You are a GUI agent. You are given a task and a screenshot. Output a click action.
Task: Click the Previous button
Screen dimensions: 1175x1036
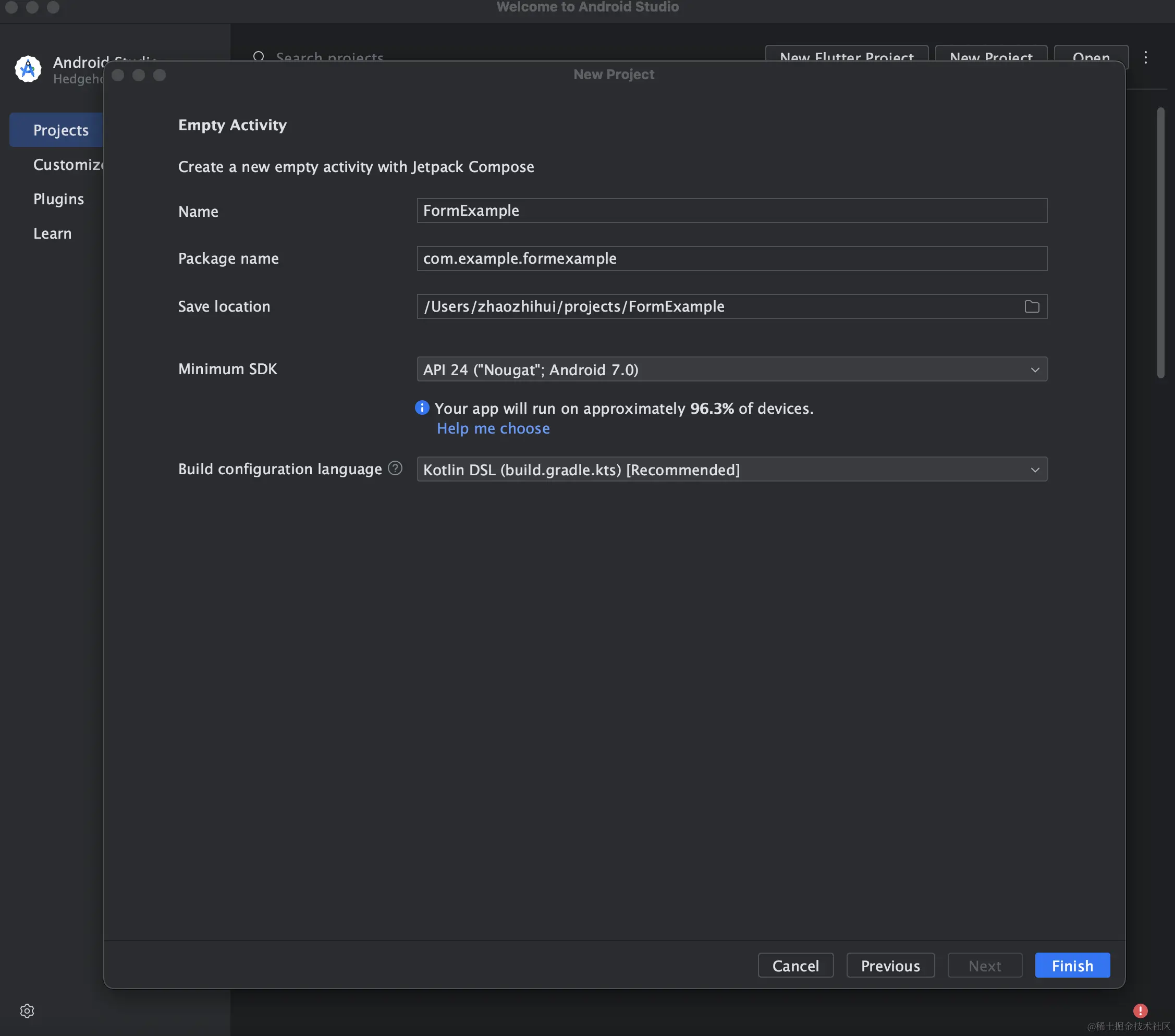890,965
